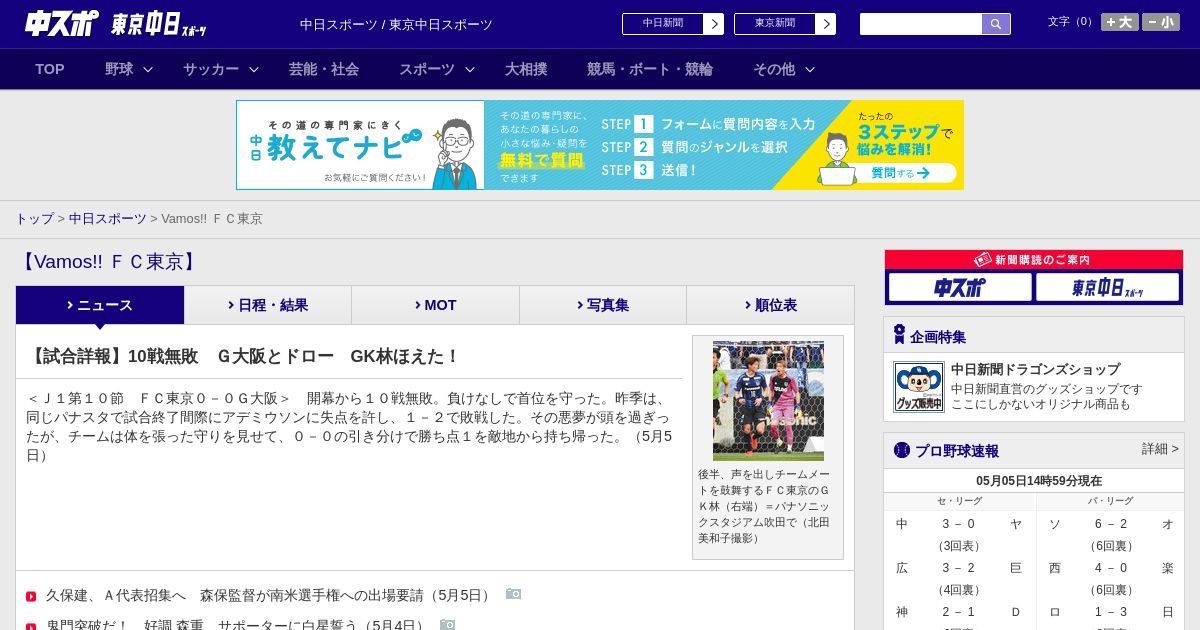
Task: Click ソ 6－2 オ score row
Action: (1111, 524)
